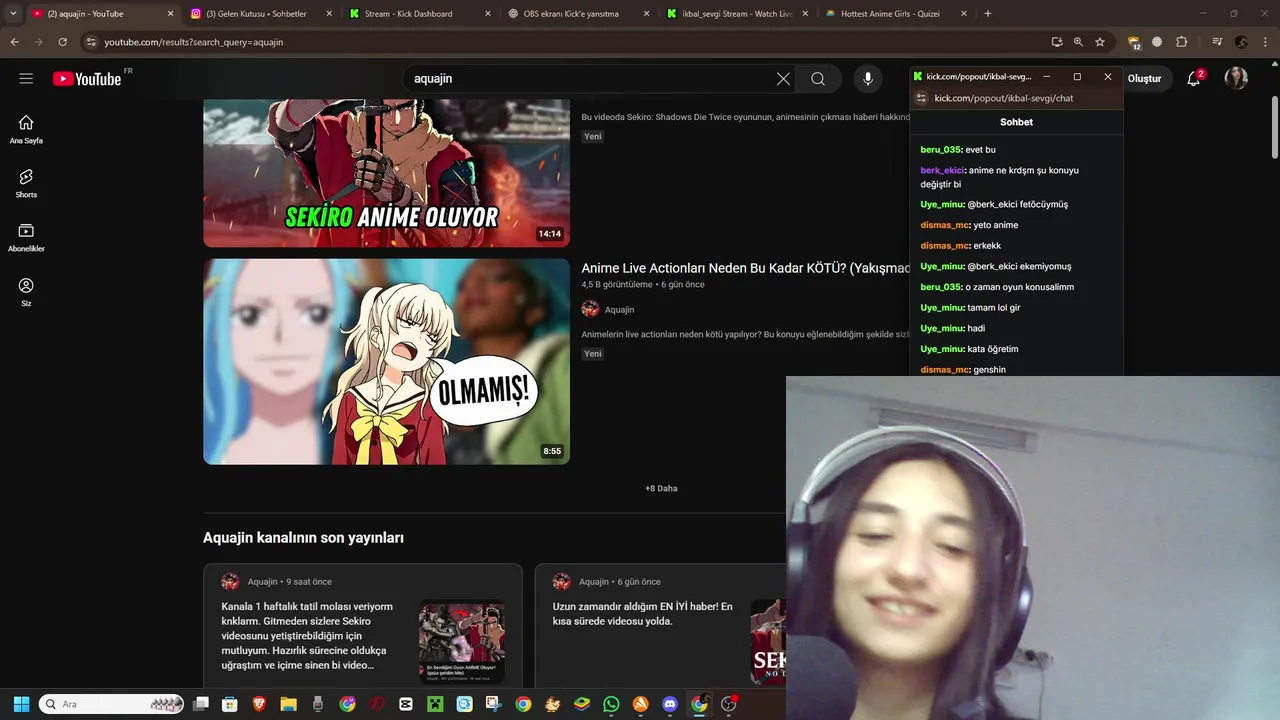The image size is (1280, 720).
Task: Open the YouTube hamburger guide menu
Action: point(26,78)
